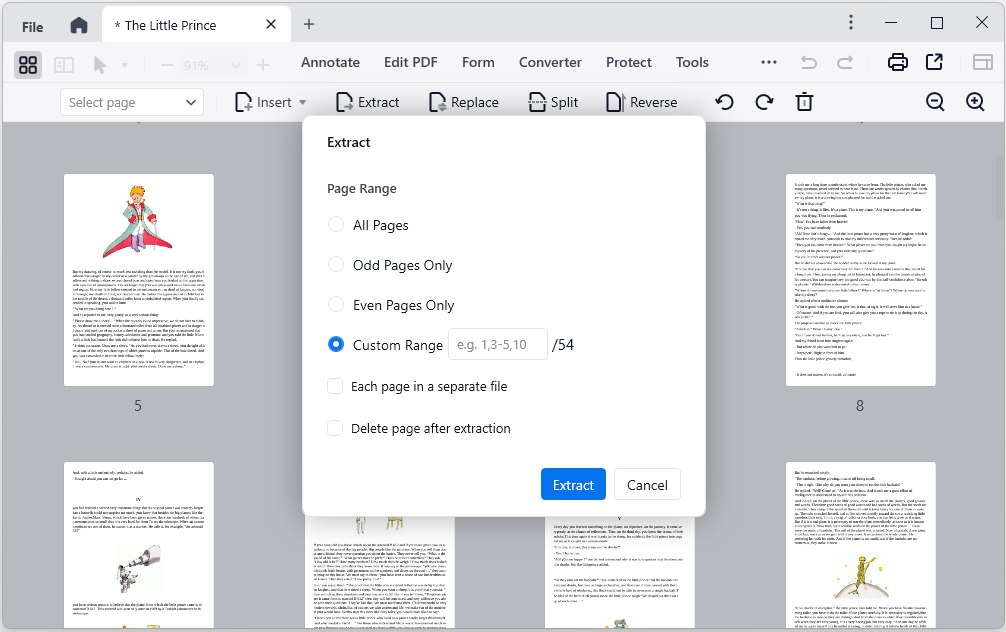Screen dimensions: 1006x632
Task: Open thumbnail grid view icon
Action: (28, 64)
